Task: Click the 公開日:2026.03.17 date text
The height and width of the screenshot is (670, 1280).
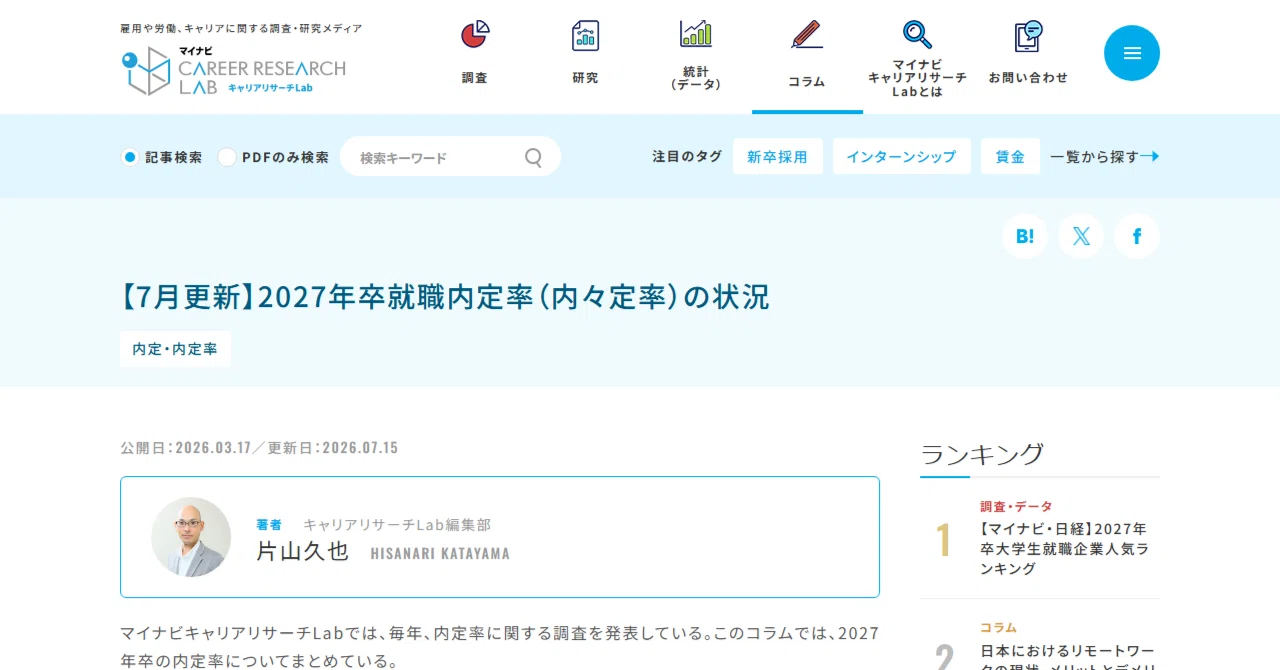Action: 185,447
